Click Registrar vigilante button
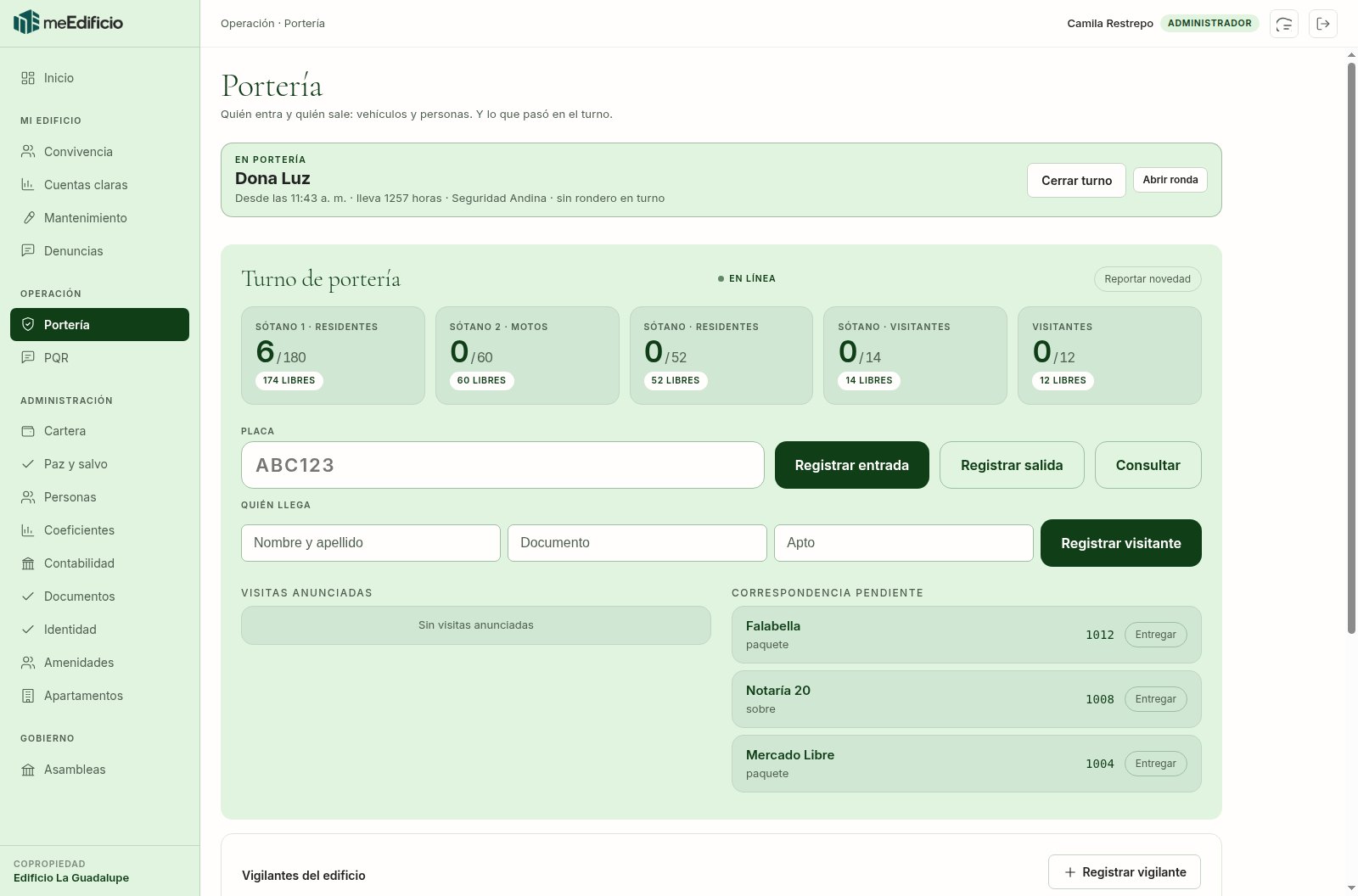 pyautogui.click(x=1125, y=872)
